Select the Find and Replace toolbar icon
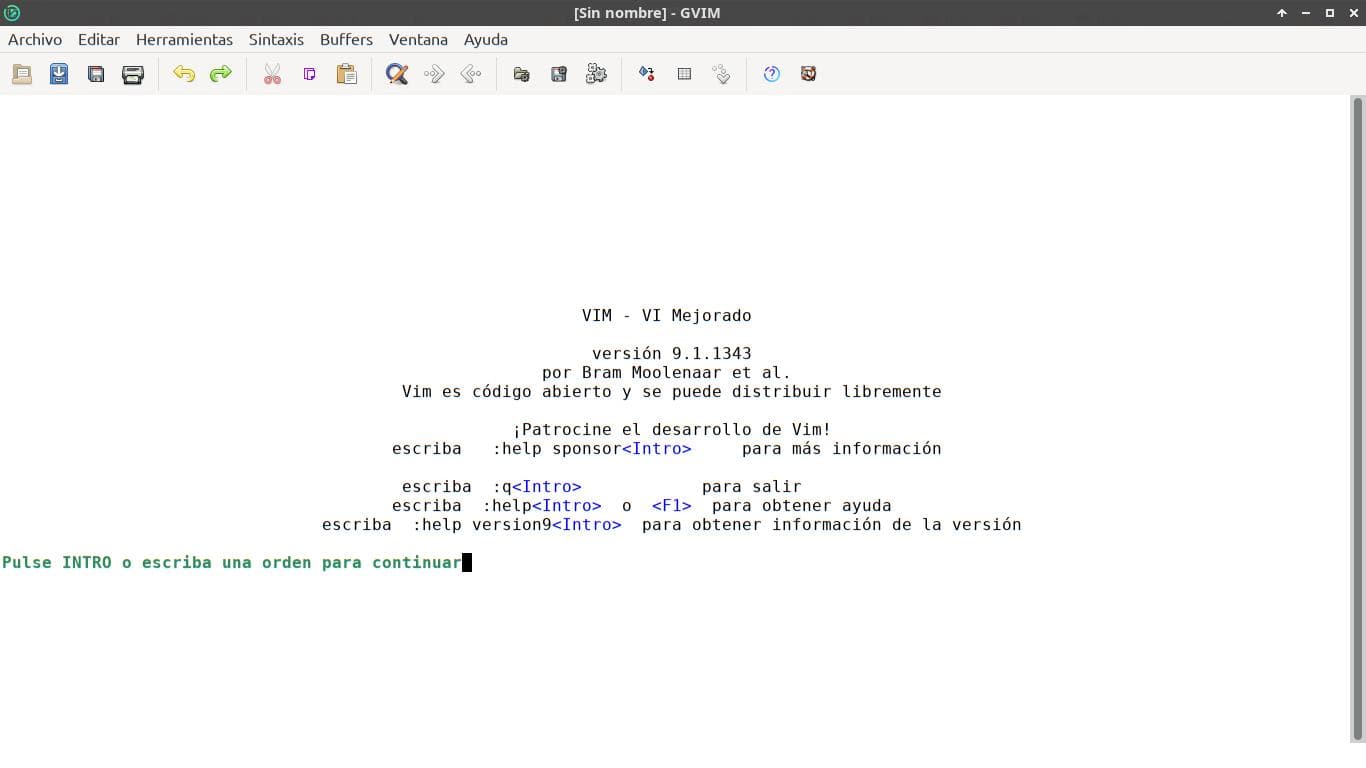The image size is (1366, 768). (396, 73)
